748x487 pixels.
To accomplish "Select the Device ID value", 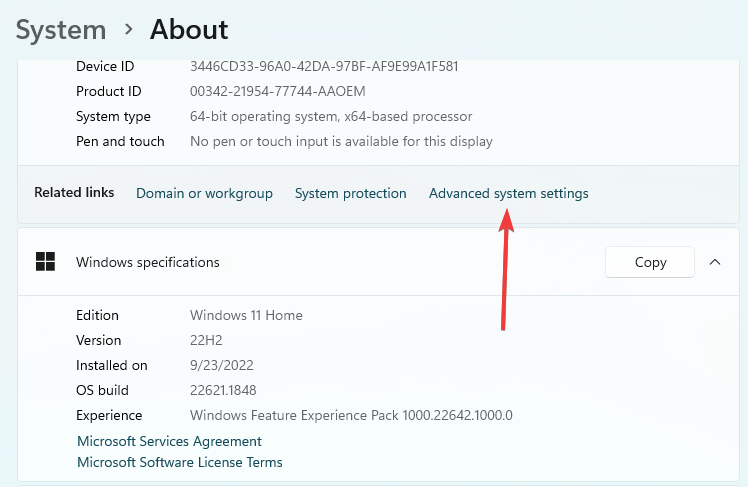I will pos(324,66).
